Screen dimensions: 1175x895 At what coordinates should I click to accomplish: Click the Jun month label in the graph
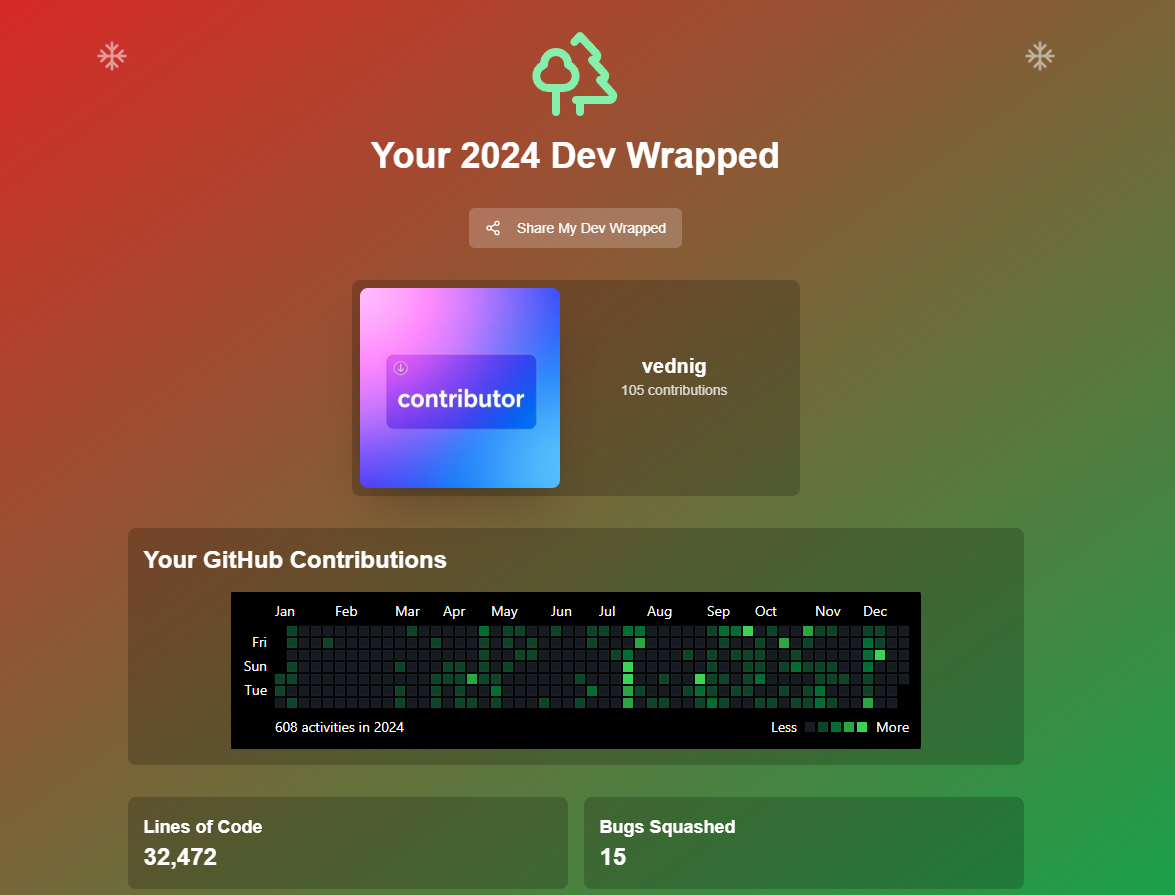click(x=561, y=611)
